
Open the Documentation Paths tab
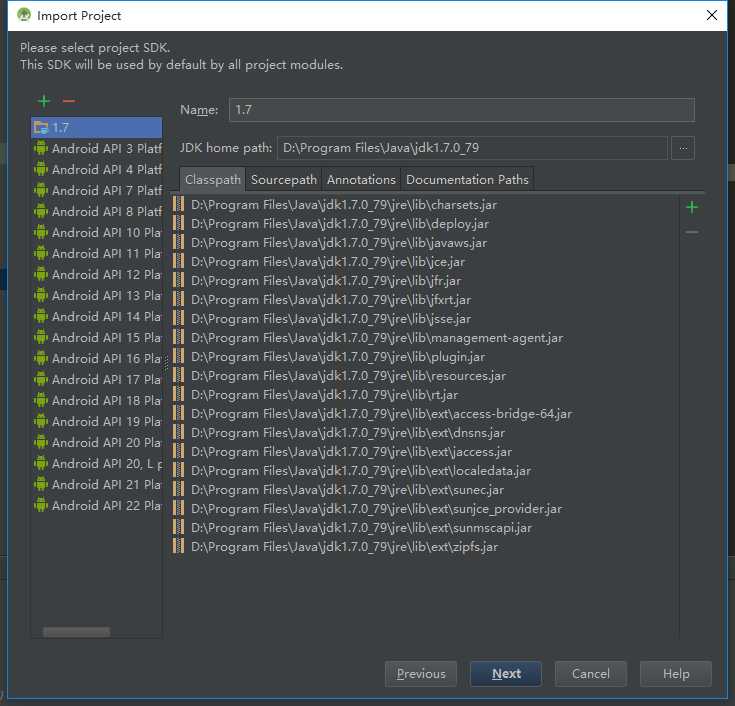point(467,180)
